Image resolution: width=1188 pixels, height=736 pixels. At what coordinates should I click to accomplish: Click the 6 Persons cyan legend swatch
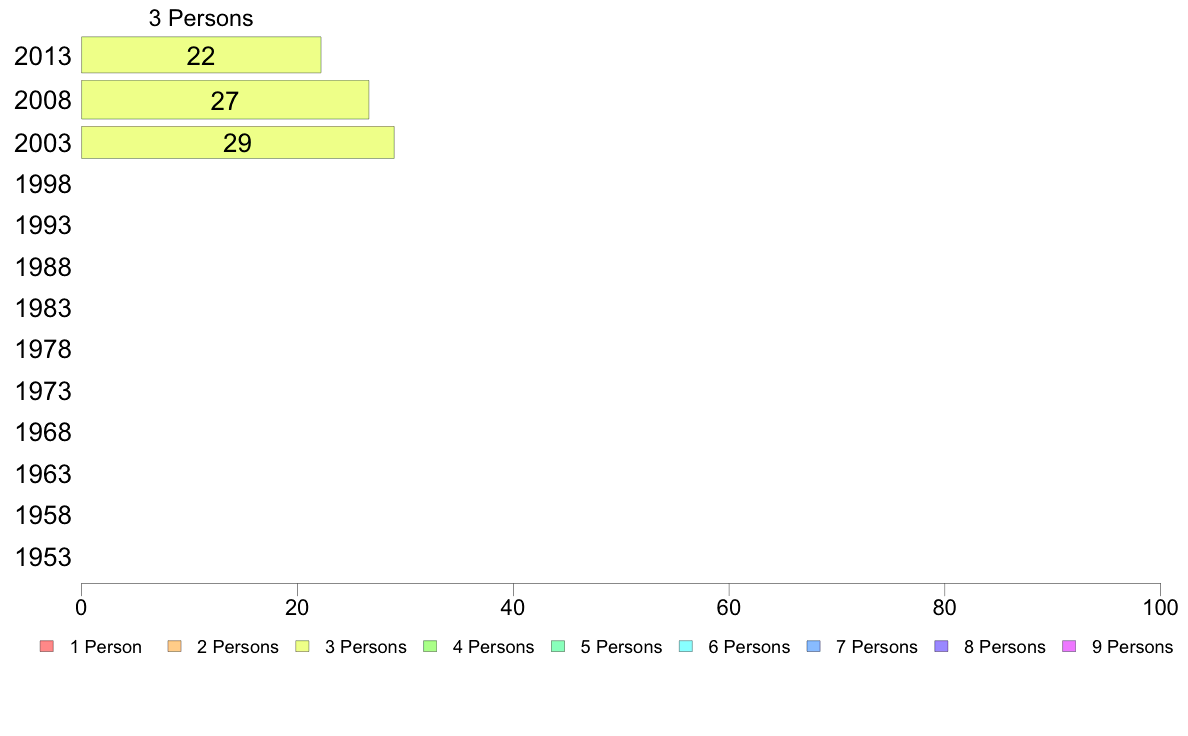pyautogui.click(x=686, y=647)
